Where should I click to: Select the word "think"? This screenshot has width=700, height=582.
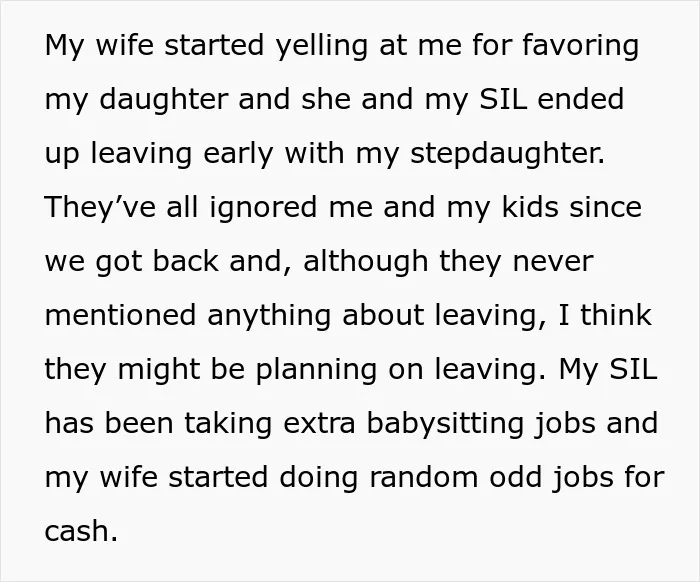click(616, 315)
